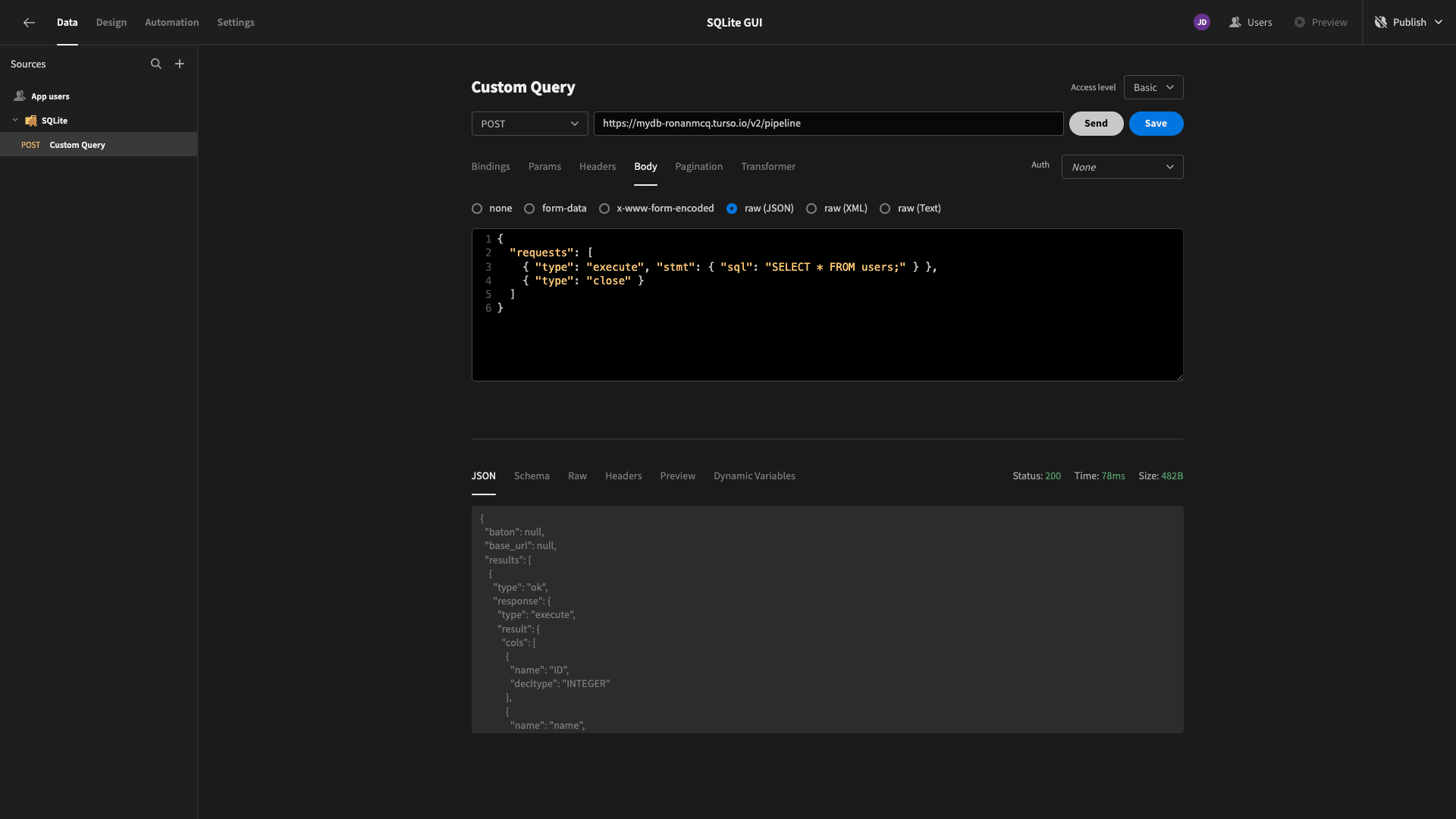Show the response Schema tab
The width and height of the screenshot is (1456, 819).
(x=532, y=476)
